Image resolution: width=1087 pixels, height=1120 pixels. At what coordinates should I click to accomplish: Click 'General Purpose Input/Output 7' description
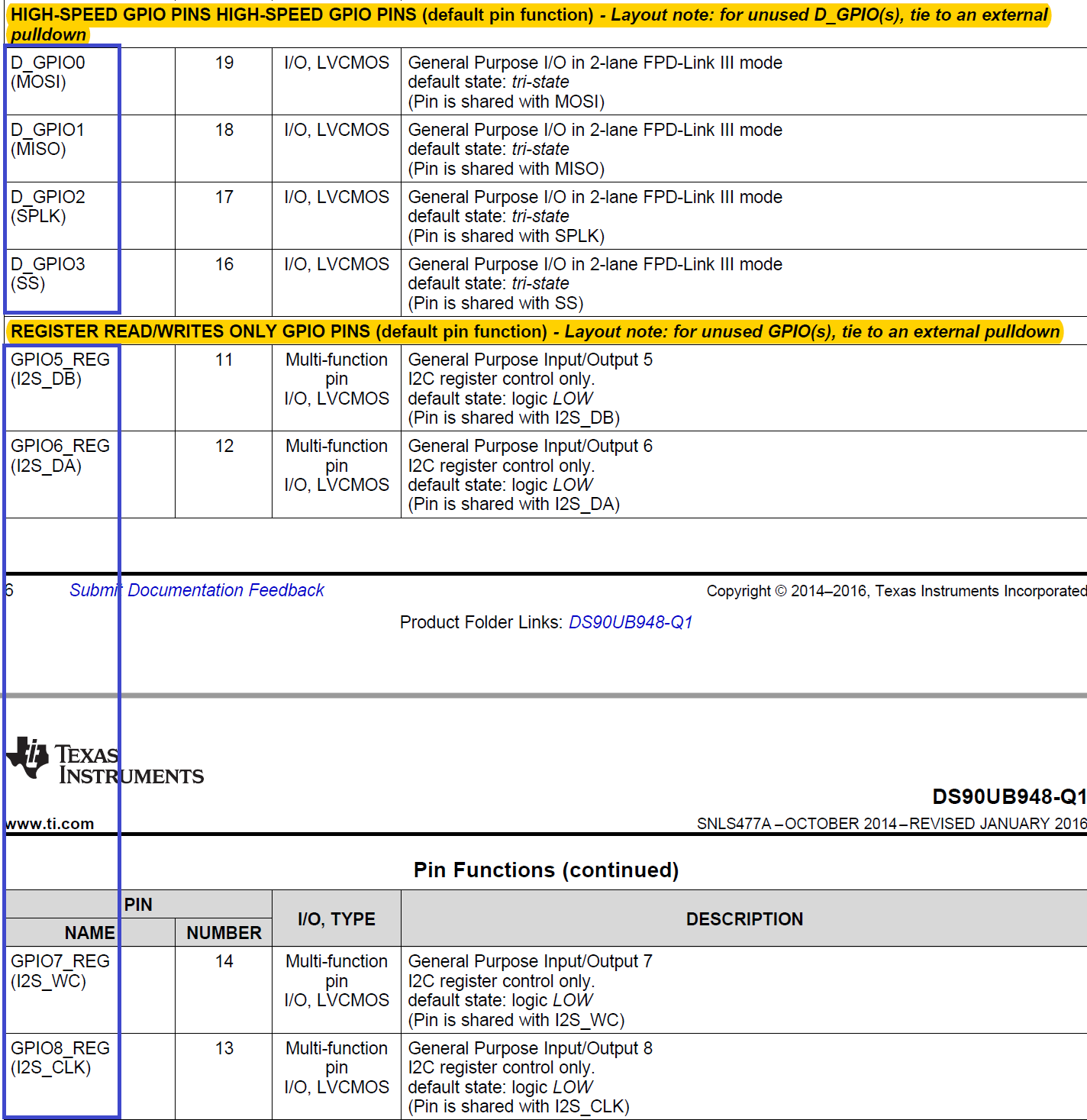pyautogui.click(x=531, y=961)
